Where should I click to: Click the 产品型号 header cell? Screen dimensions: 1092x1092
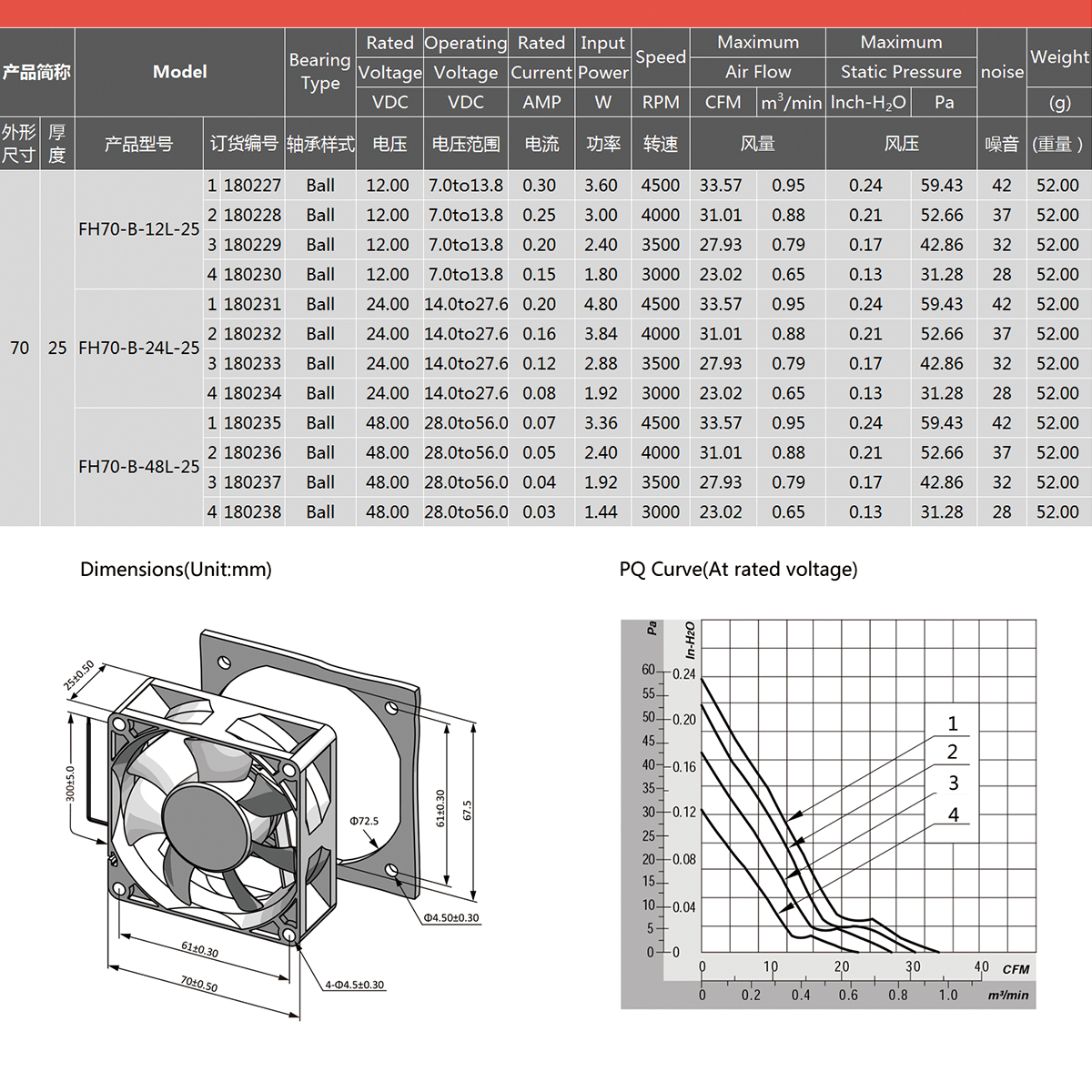pos(138,144)
